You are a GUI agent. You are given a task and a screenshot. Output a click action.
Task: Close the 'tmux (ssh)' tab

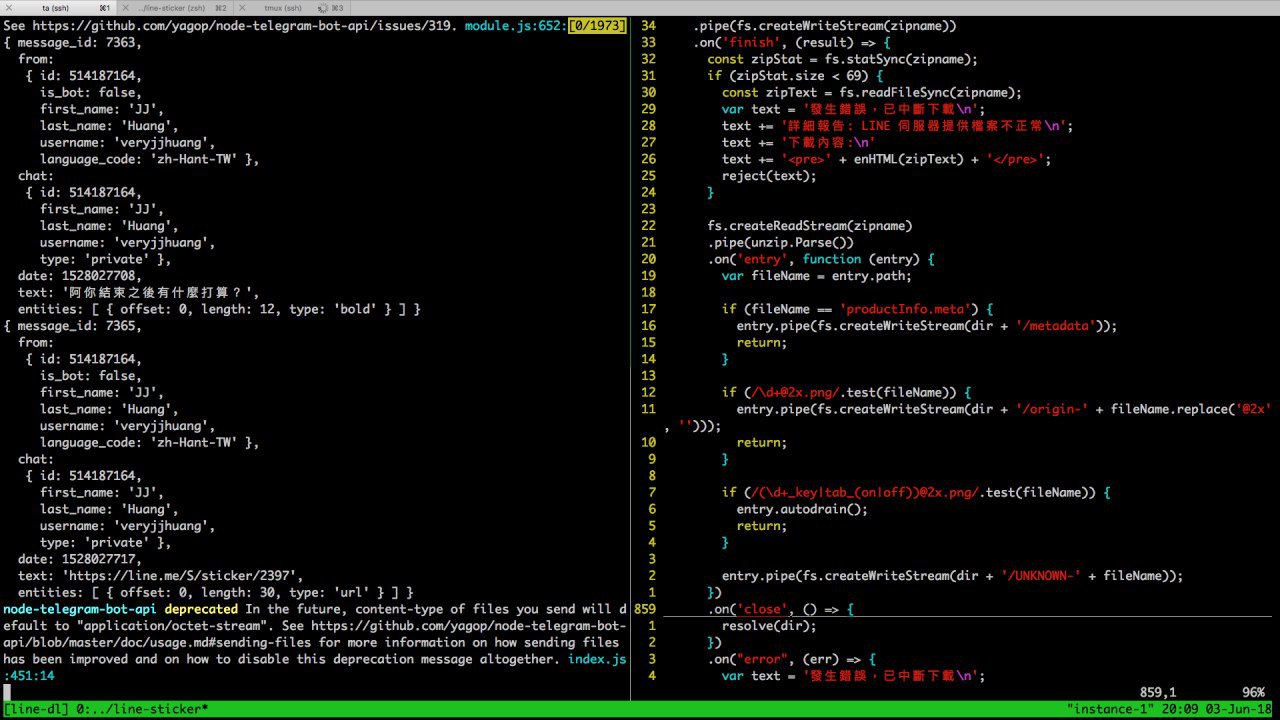click(243, 8)
